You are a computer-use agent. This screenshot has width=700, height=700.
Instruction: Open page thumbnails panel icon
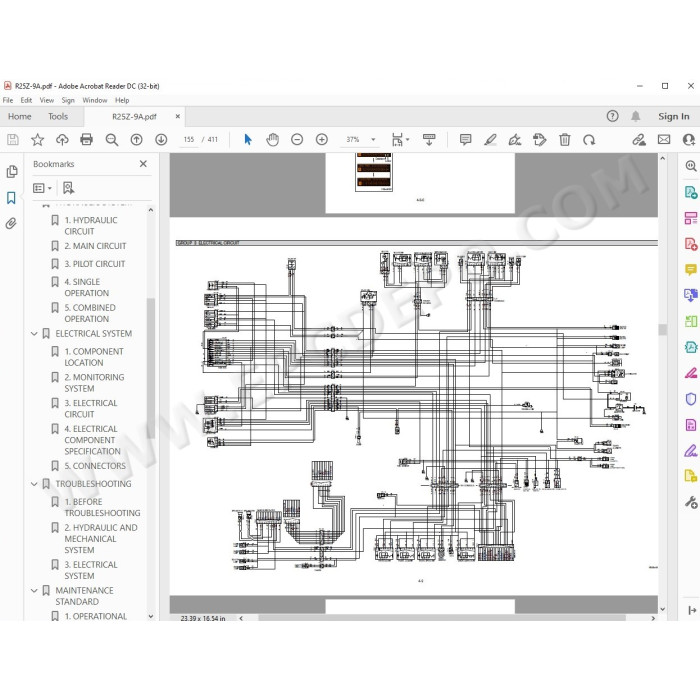[12, 171]
